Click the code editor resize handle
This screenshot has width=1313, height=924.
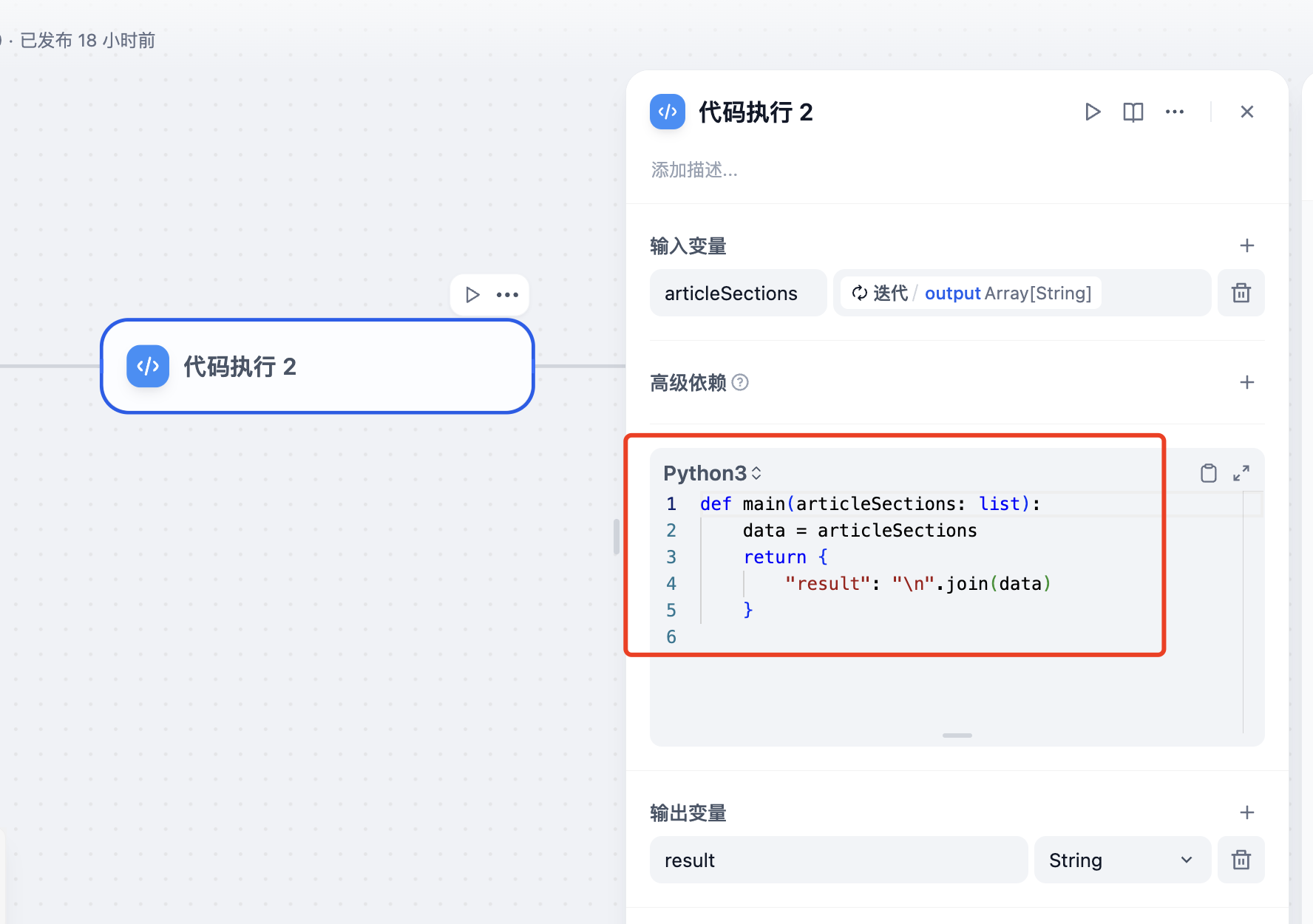[957, 736]
